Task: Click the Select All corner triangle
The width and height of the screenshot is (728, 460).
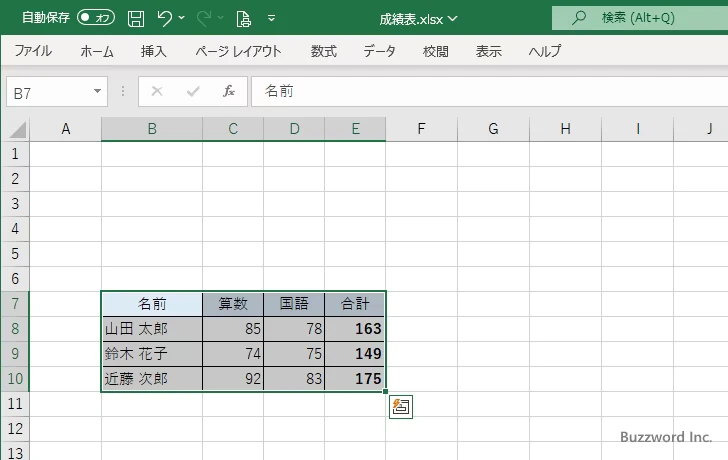Action: coord(16,129)
